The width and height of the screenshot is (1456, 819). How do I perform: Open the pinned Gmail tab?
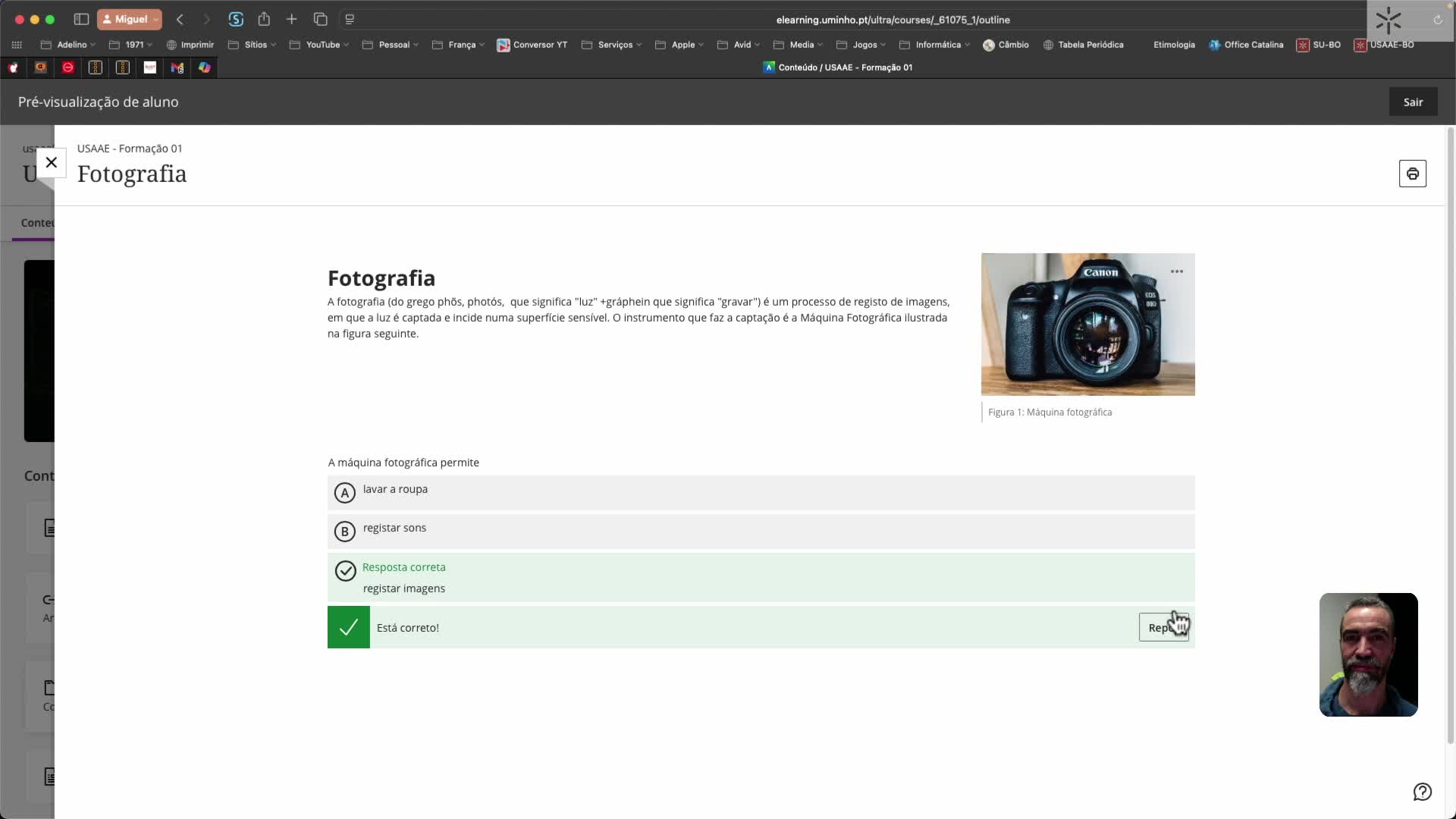click(177, 67)
